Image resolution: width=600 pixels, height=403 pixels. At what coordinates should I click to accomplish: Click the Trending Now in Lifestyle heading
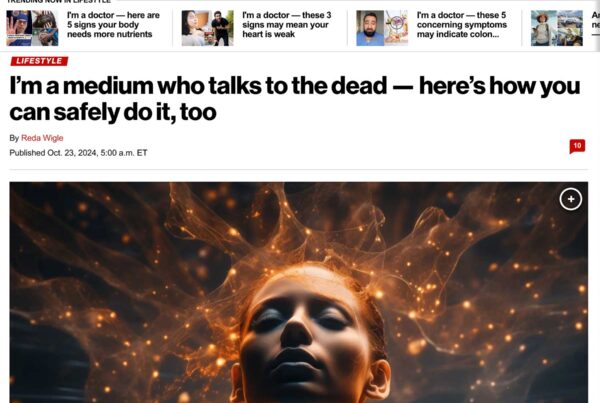pos(59,2)
